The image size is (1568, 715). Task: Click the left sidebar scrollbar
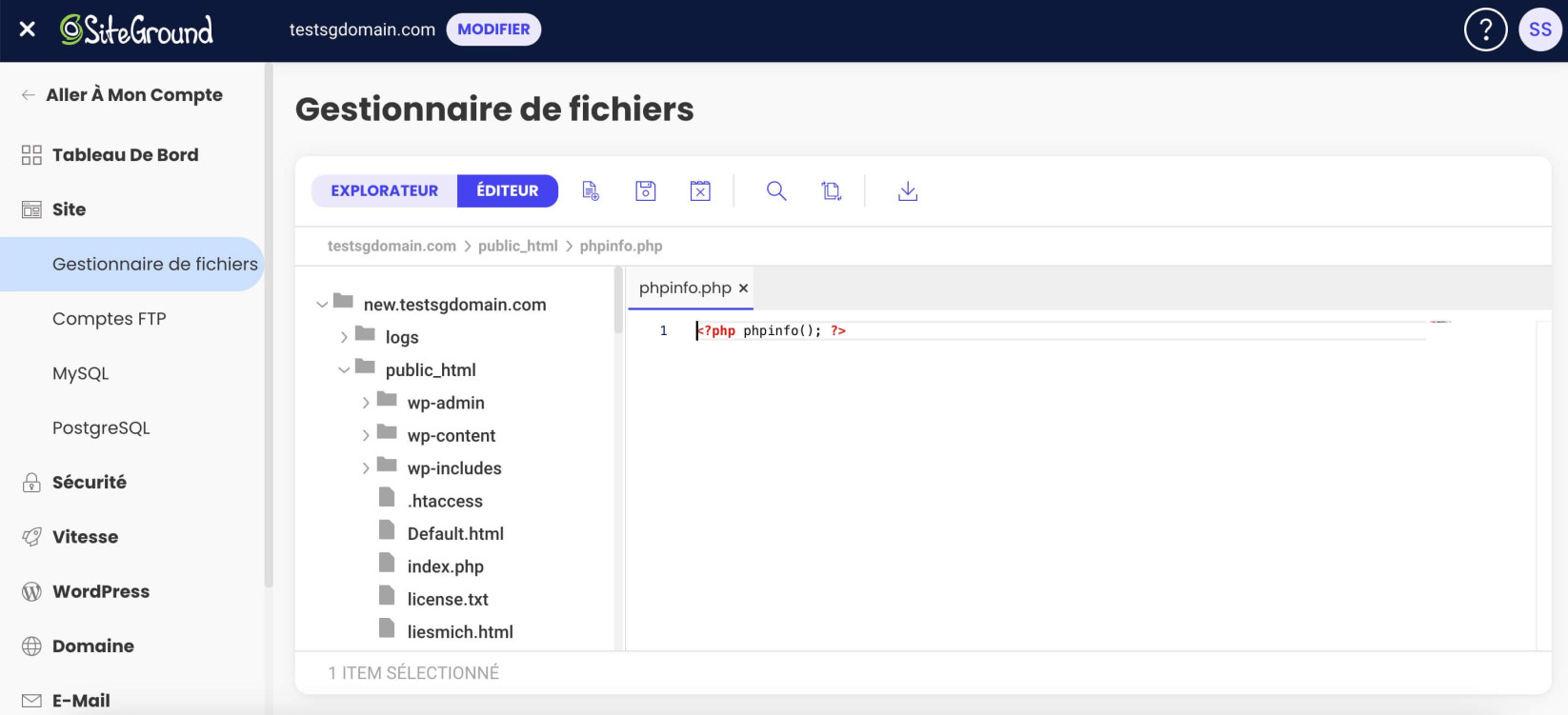tap(269, 325)
